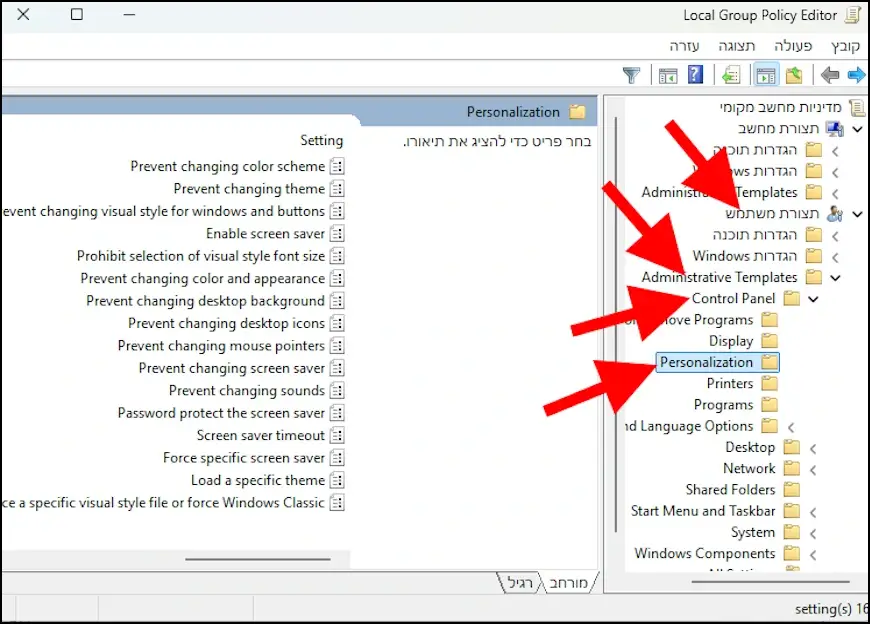Open the עזרה (Help) menu
The height and width of the screenshot is (624, 870).
(684, 46)
